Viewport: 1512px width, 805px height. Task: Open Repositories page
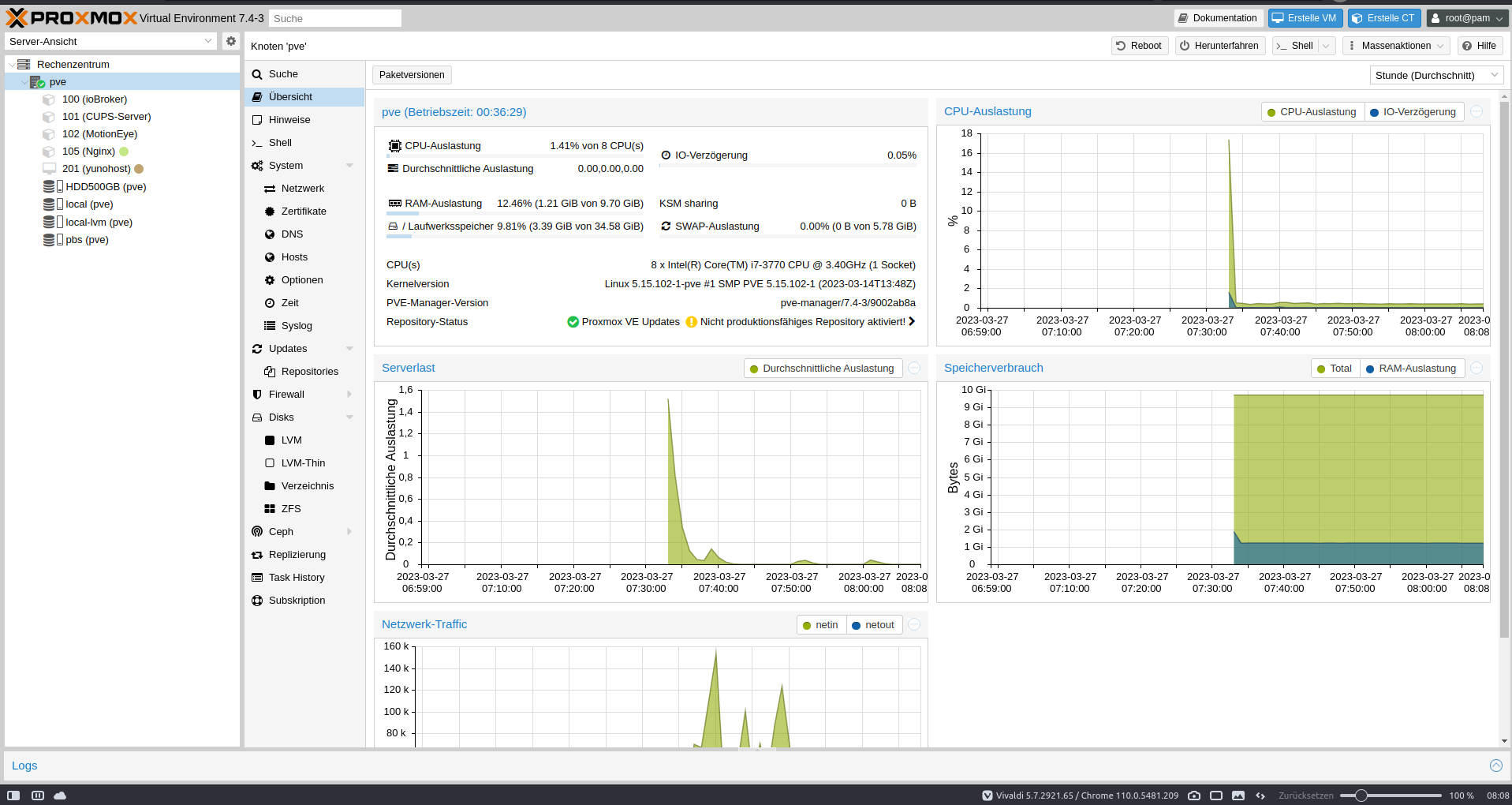(304, 372)
